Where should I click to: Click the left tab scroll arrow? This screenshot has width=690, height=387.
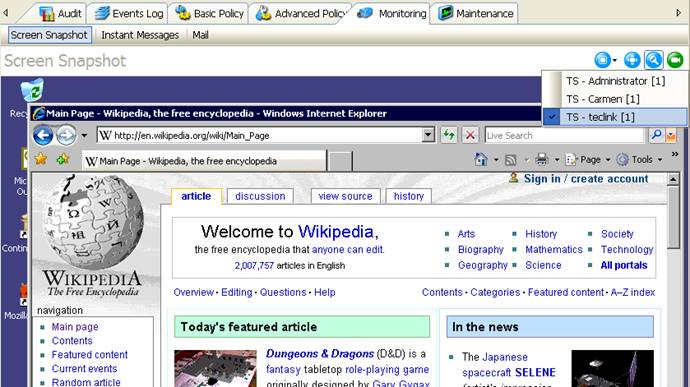tap(6, 13)
